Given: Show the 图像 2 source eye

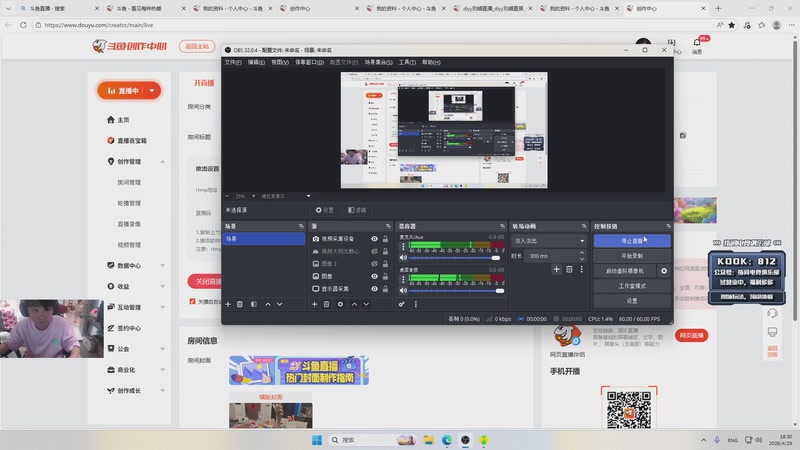Looking at the screenshot, I should point(374,264).
